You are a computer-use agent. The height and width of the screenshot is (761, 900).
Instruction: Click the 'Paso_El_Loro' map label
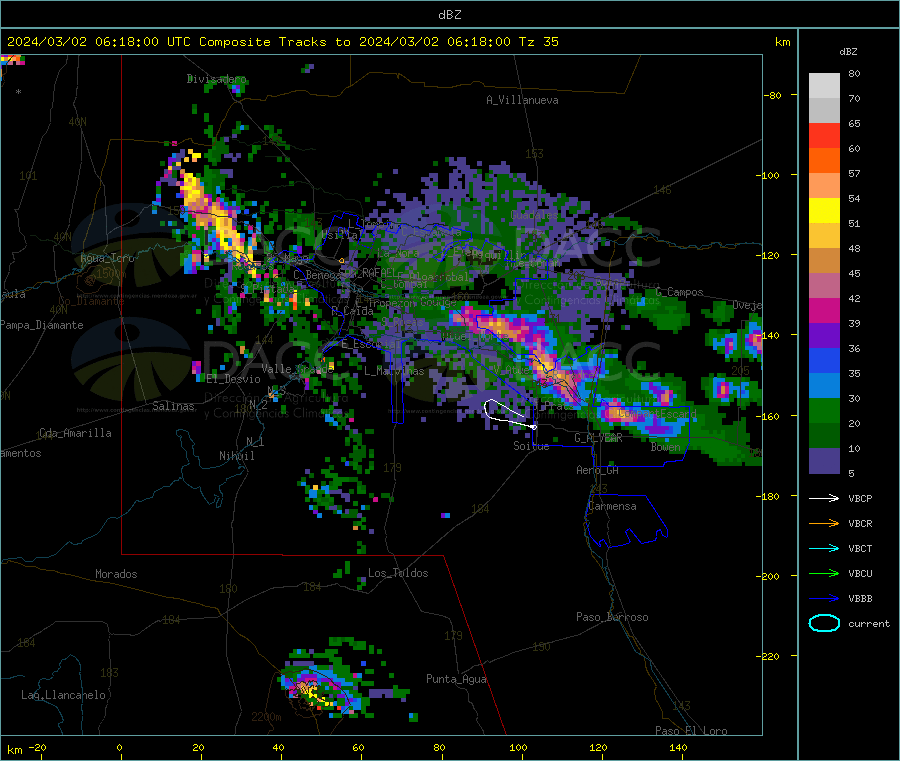coord(691,731)
